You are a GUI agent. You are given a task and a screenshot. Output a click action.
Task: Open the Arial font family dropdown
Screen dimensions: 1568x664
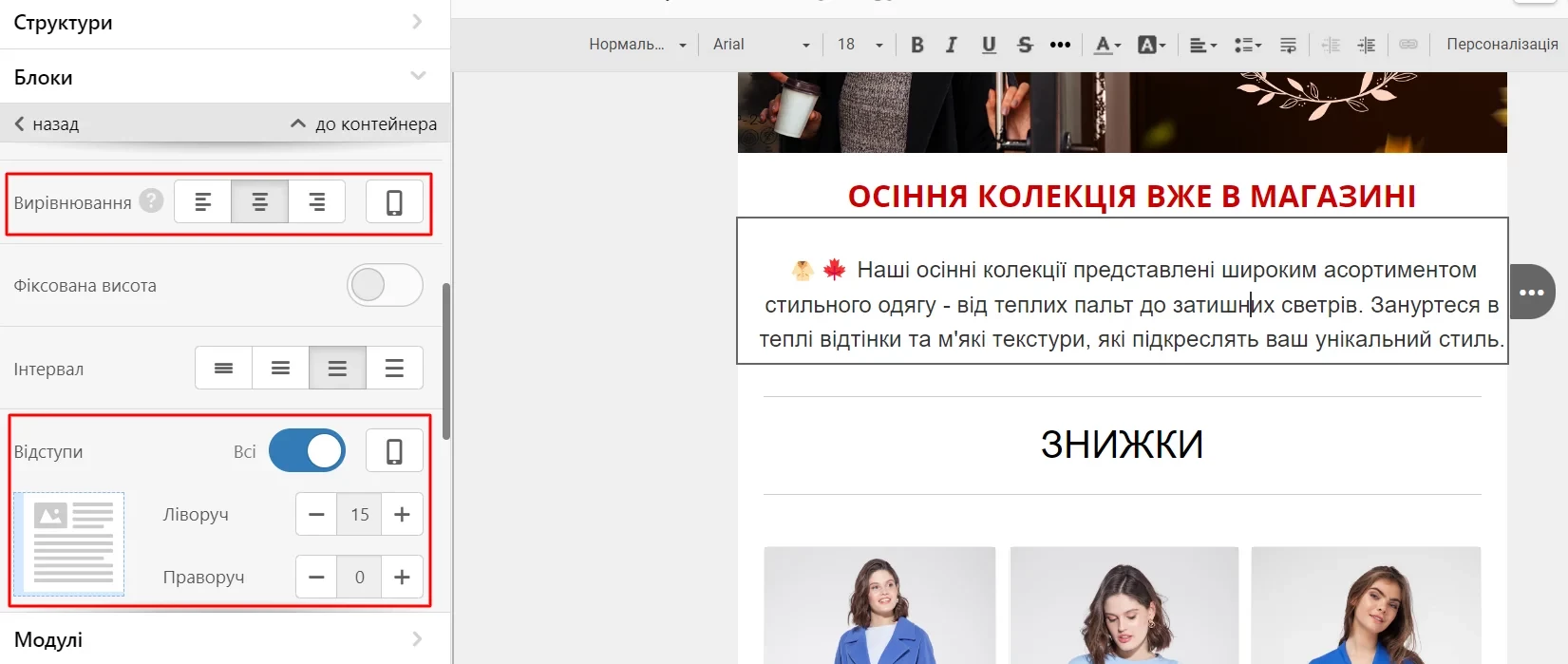click(x=761, y=45)
